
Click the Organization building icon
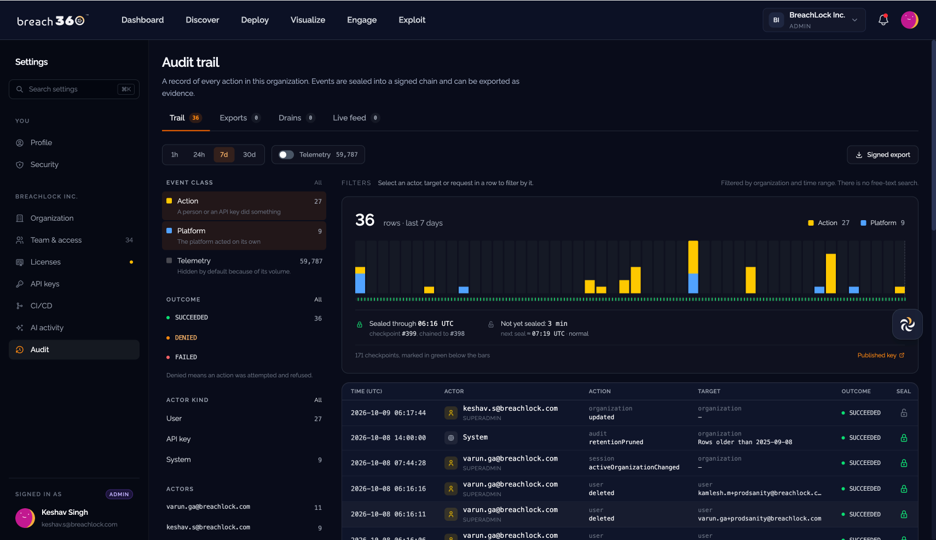point(20,218)
